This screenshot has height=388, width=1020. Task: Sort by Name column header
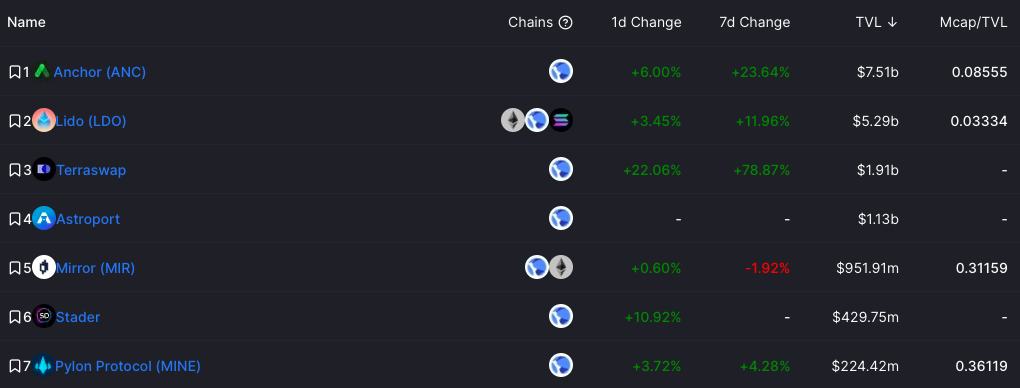pyautogui.click(x=26, y=23)
